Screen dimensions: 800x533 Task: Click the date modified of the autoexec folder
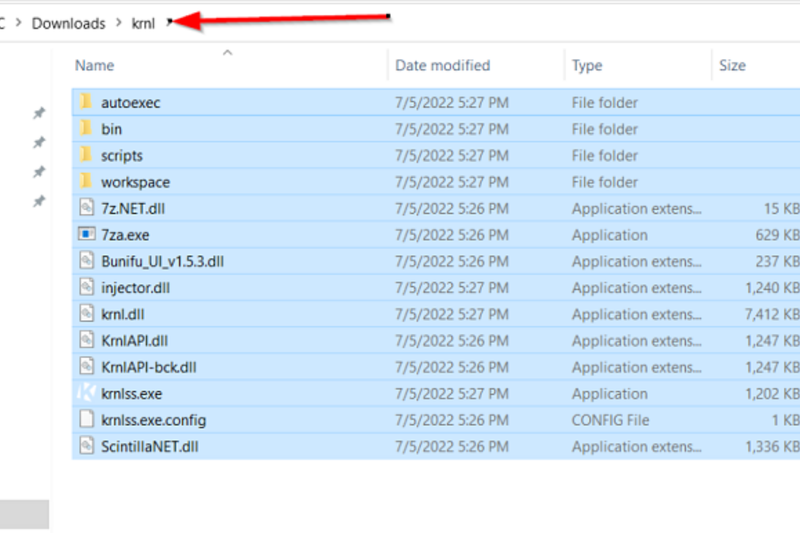coord(452,103)
